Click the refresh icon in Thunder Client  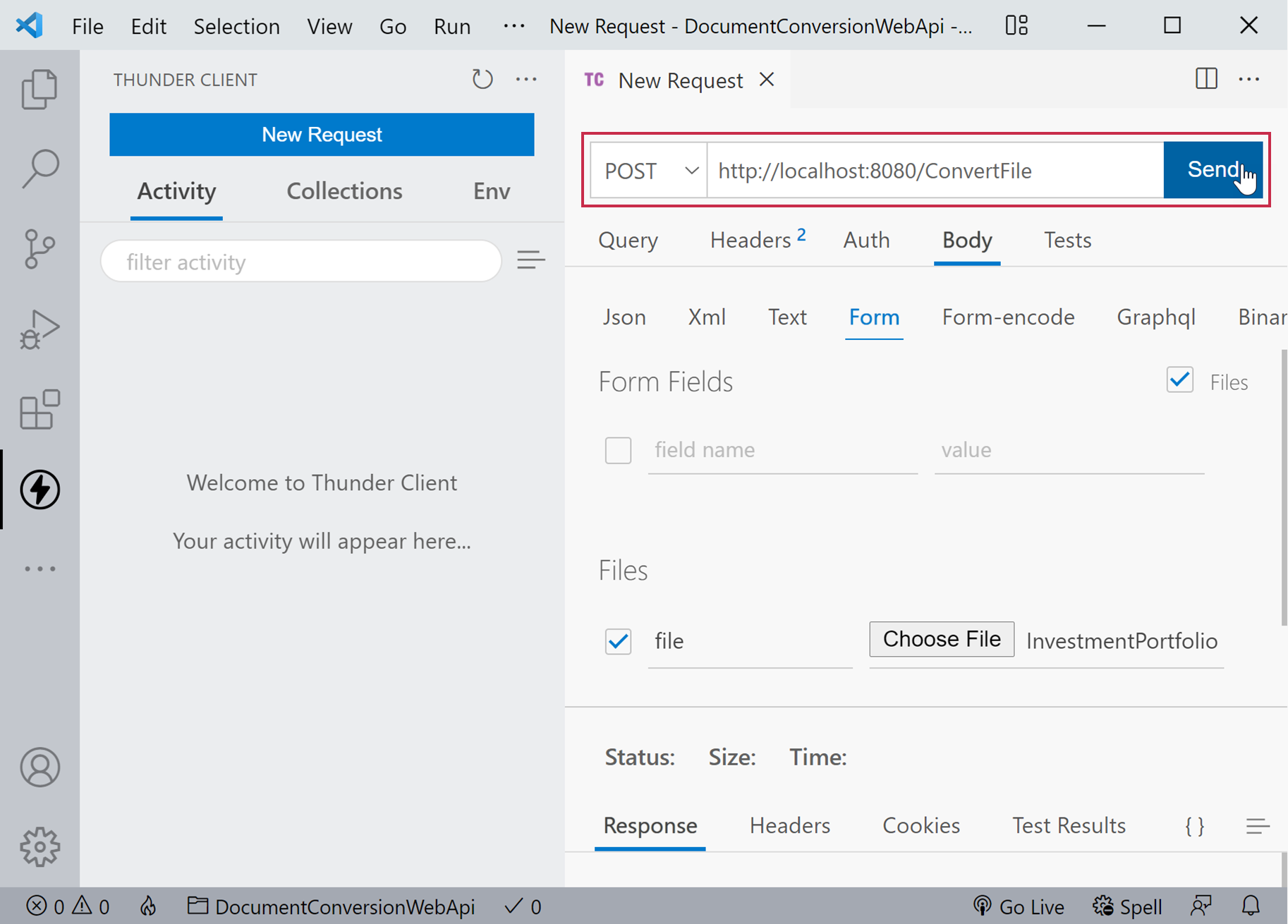482,79
